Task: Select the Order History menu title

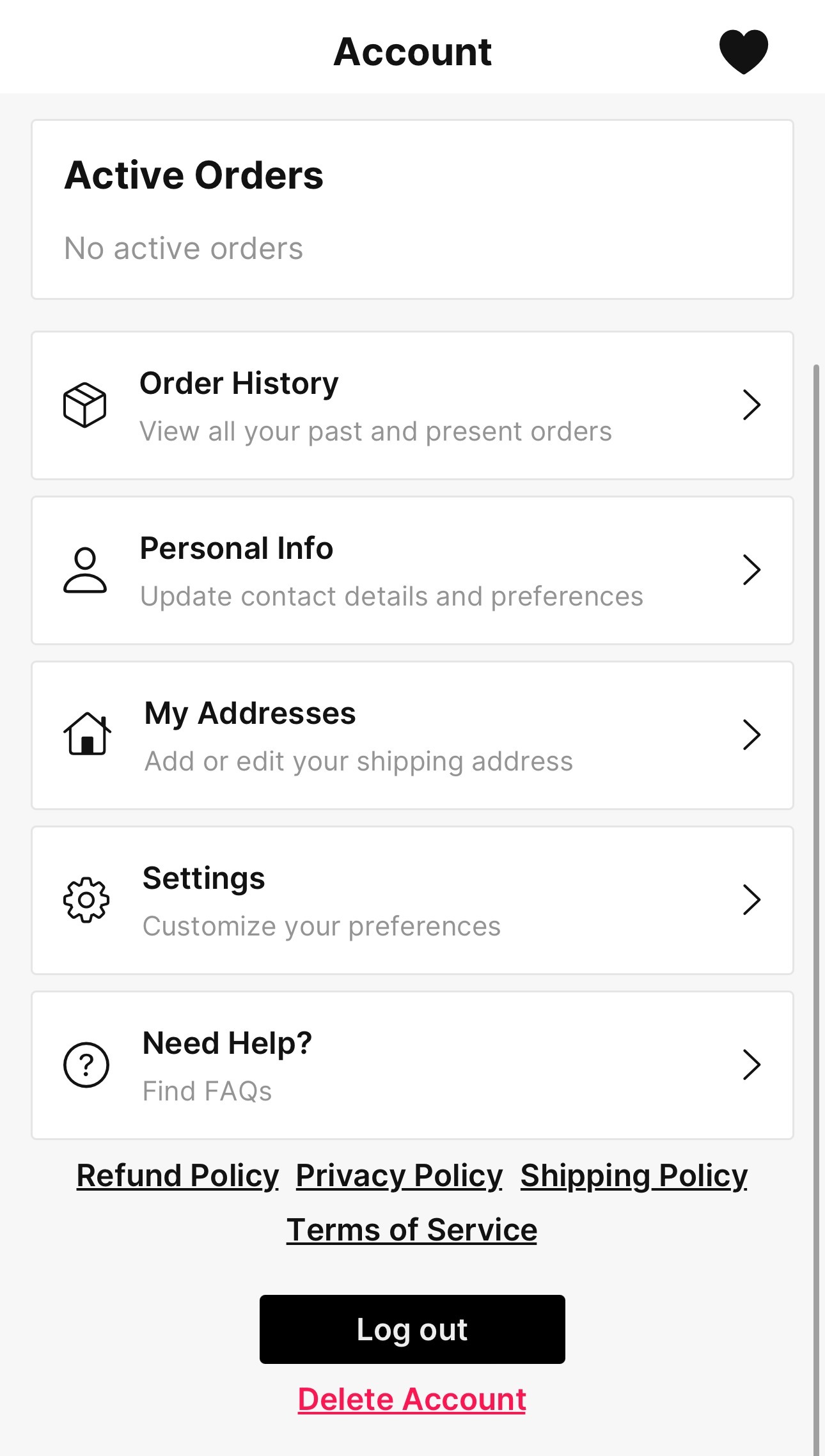Action: click(239, 384)
